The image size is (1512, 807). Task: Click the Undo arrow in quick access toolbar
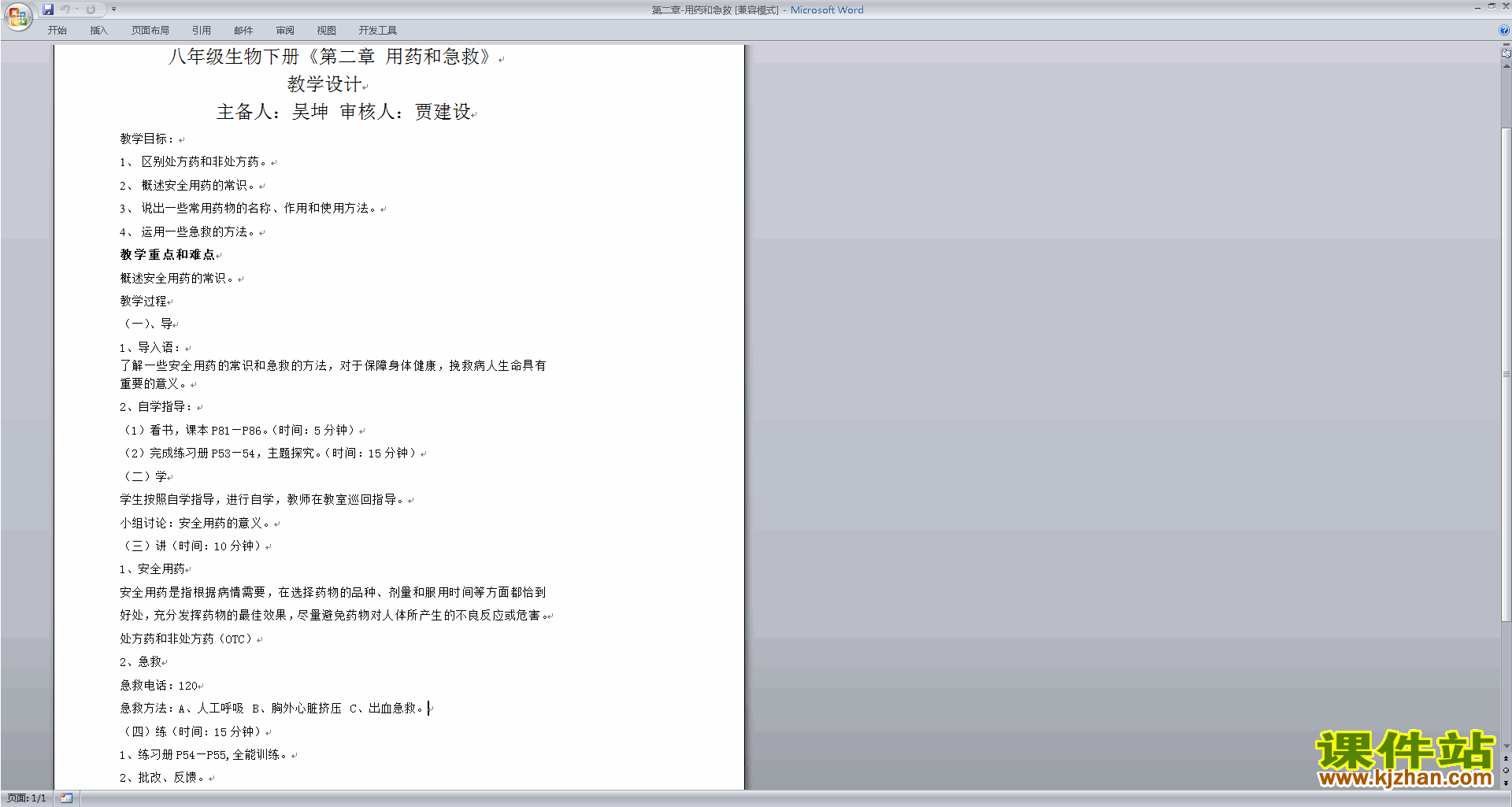pyautogui.click(x=65, y=9)
